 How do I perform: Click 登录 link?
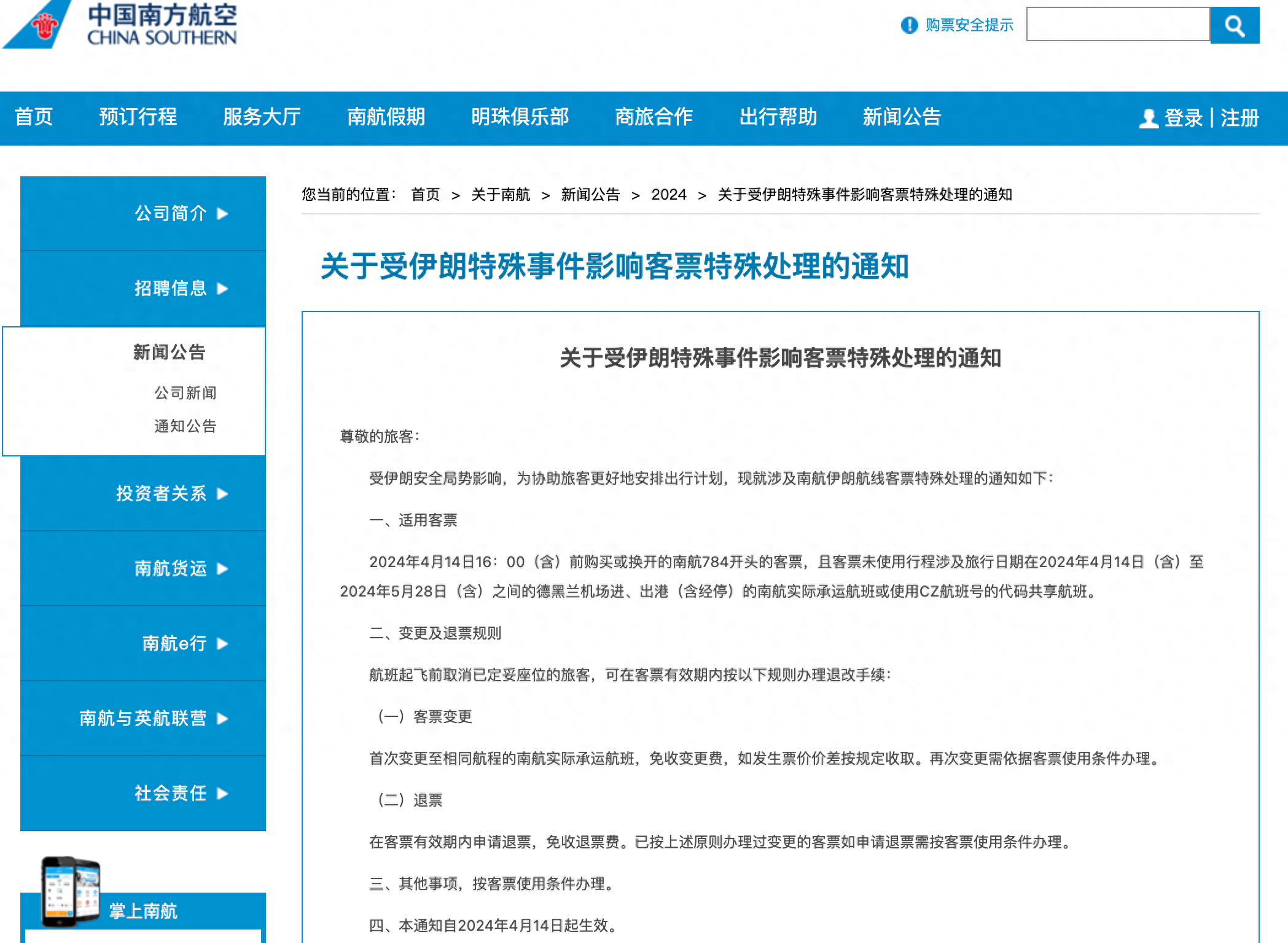1184,118
